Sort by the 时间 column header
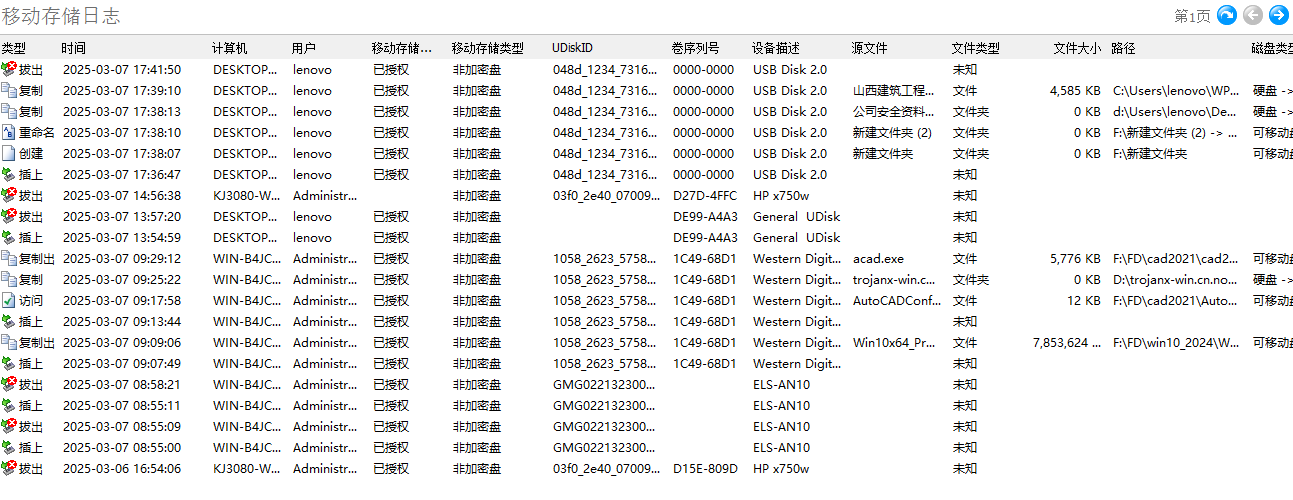The image size is (1293, 500). 73,48
